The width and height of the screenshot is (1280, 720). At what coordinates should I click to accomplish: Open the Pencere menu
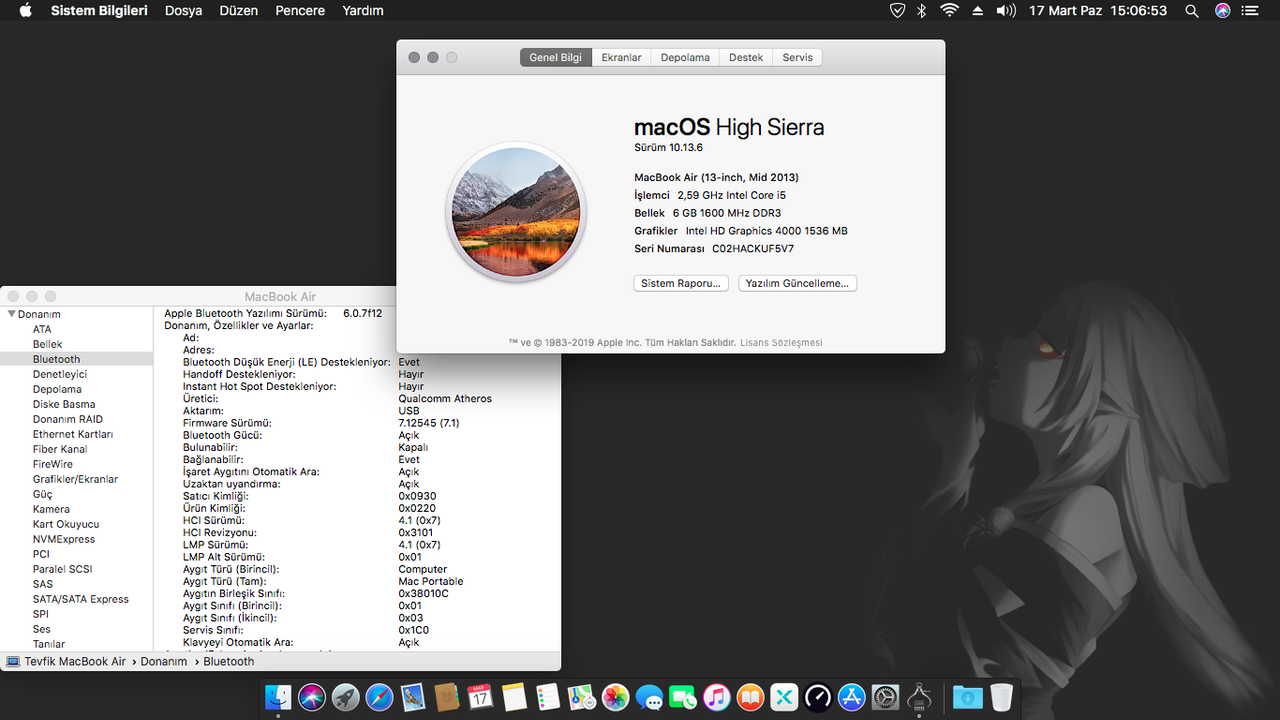(300, 10)
